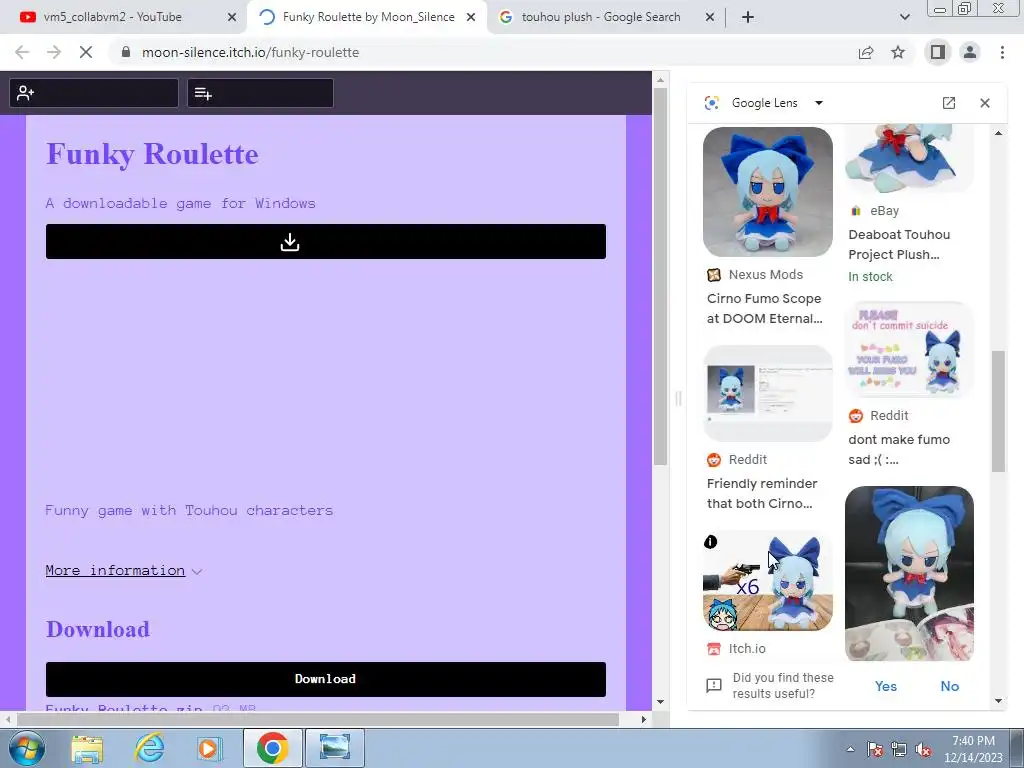
Task: Open Google Lens panel dropdown
Action: [x=819, y=103]
